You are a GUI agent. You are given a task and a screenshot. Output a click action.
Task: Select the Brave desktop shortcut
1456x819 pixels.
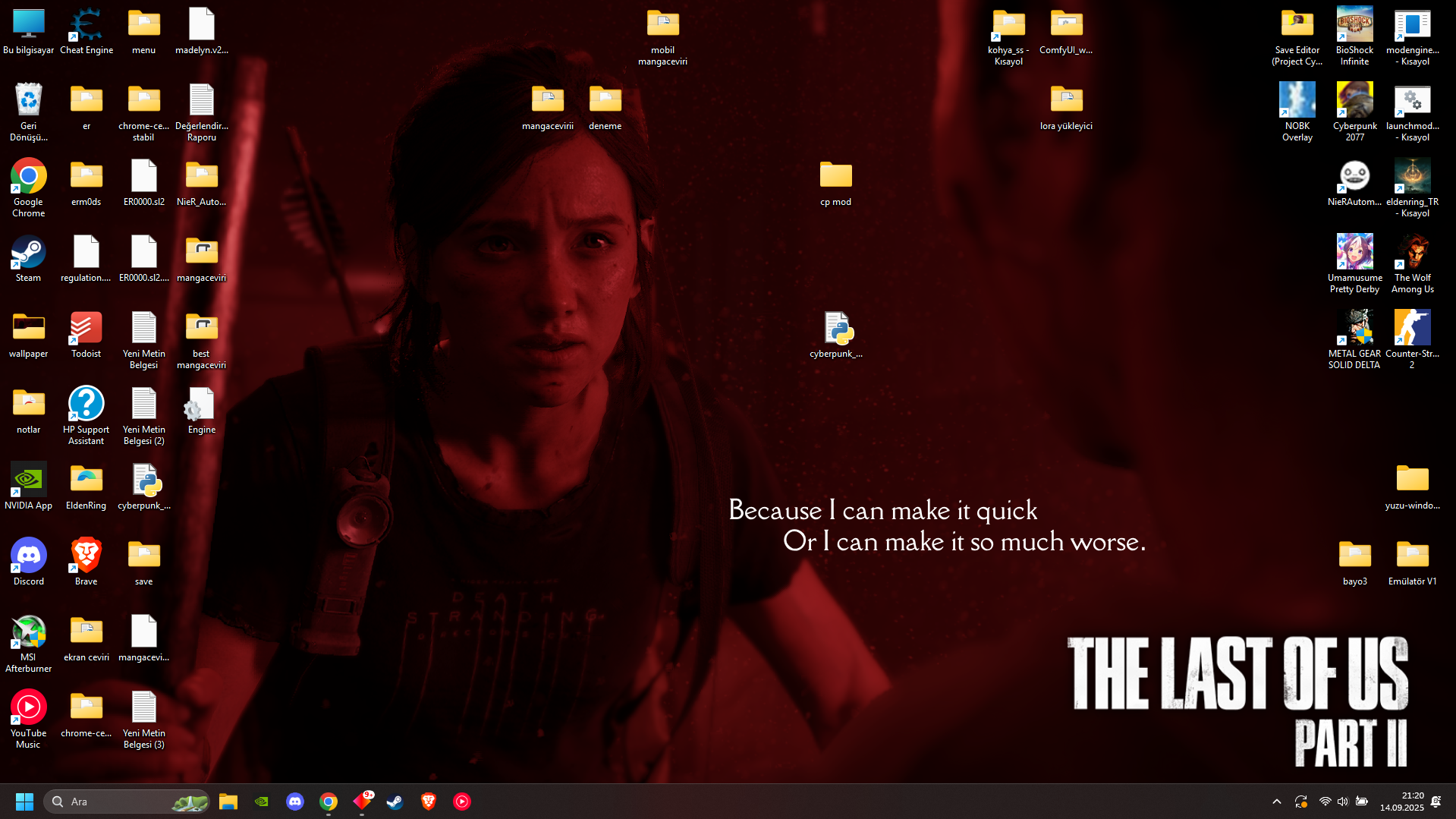coord(86,562)
